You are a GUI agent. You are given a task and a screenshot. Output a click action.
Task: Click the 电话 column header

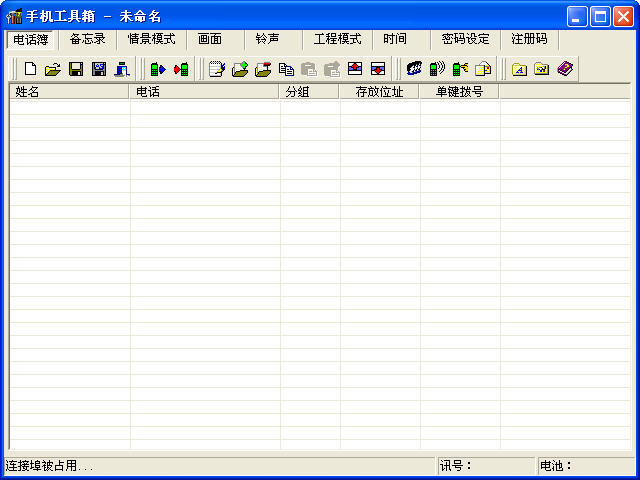[x=204, y=92]
